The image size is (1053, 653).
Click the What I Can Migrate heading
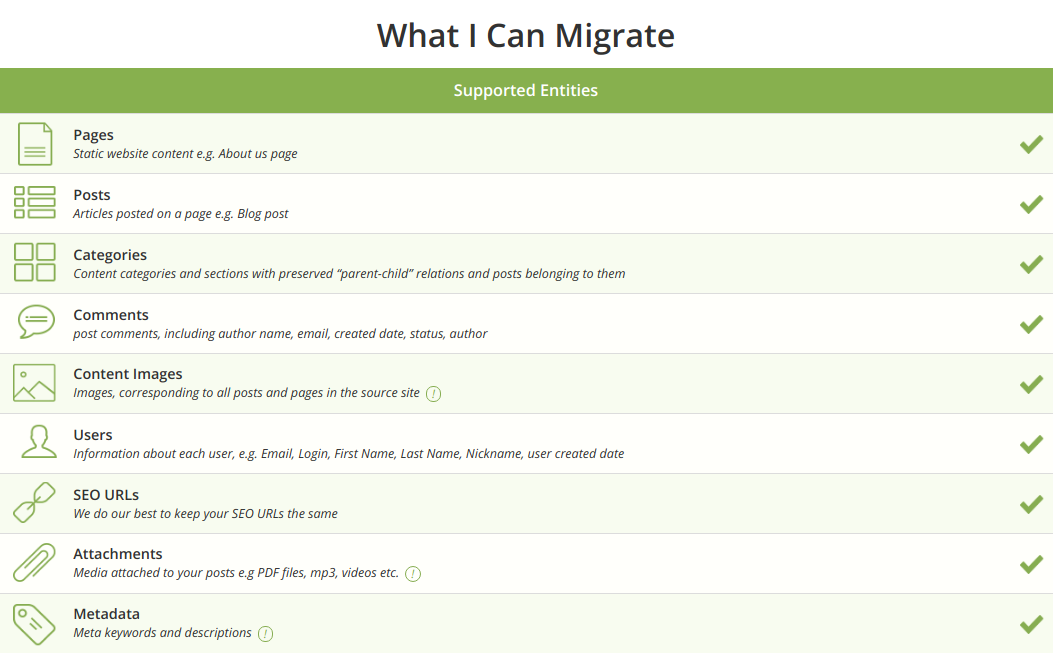(526, 36)
